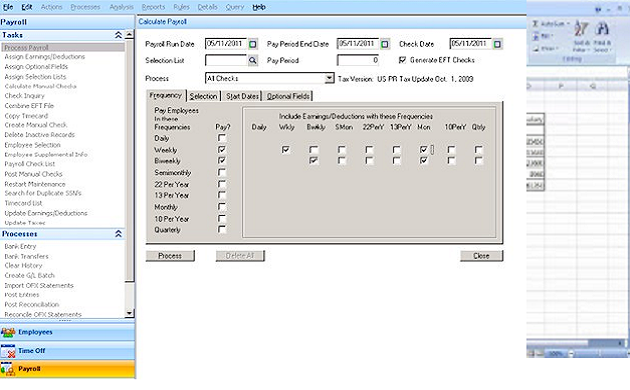Screen dimensions: 630x390
Task: Open the Edit menu
Action: (x=27, y=7)
